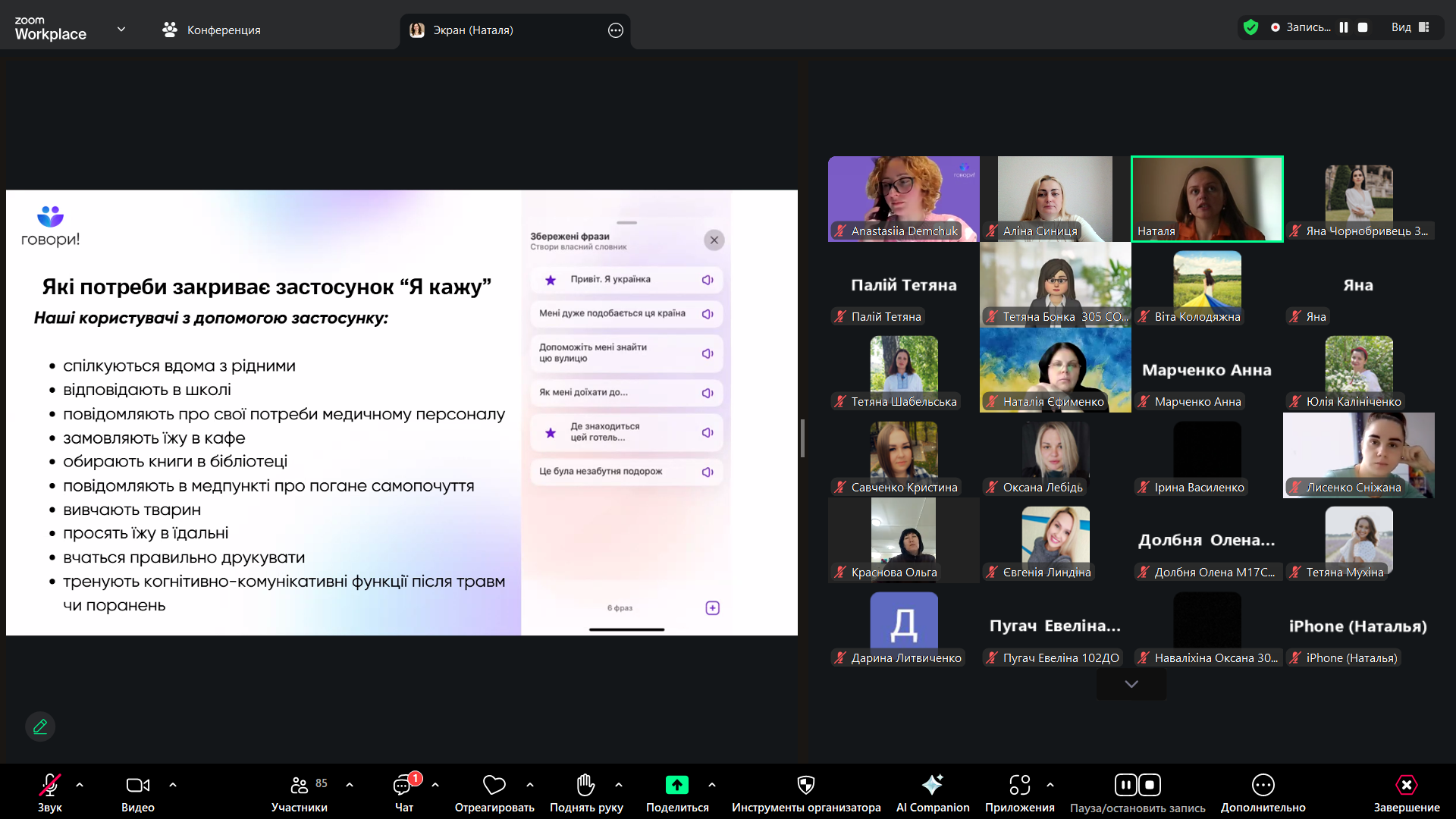Expand audio options arrow next to microphone

pyautogui.click(x=80, y=785)
